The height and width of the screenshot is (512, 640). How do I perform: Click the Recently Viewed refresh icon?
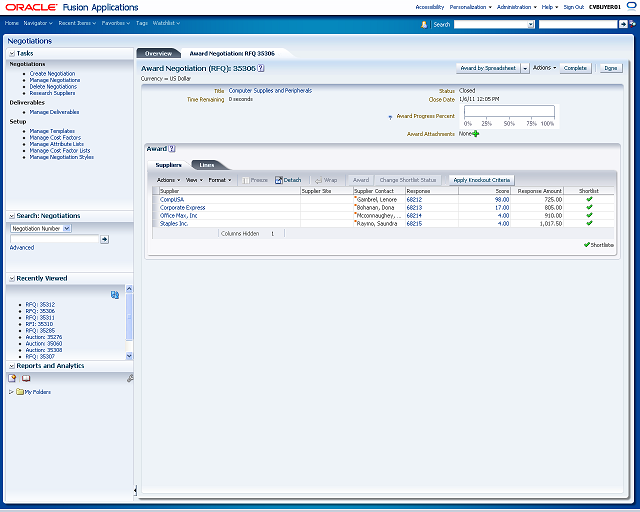[x=115, y=294]
